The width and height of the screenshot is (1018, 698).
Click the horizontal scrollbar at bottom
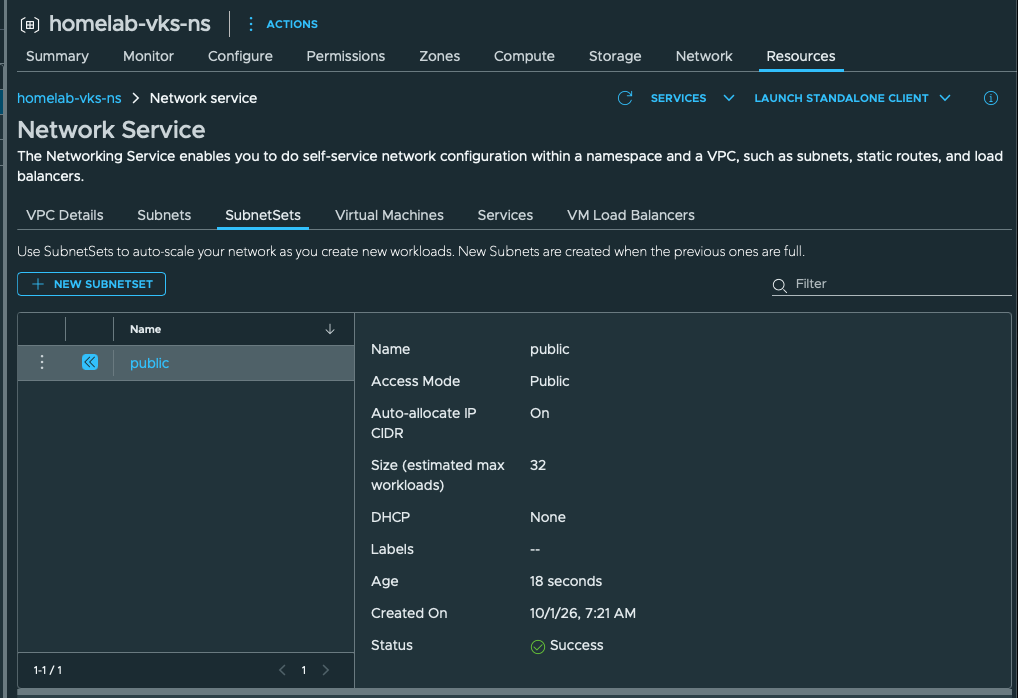pyautogui.click(x=514, y=693)
